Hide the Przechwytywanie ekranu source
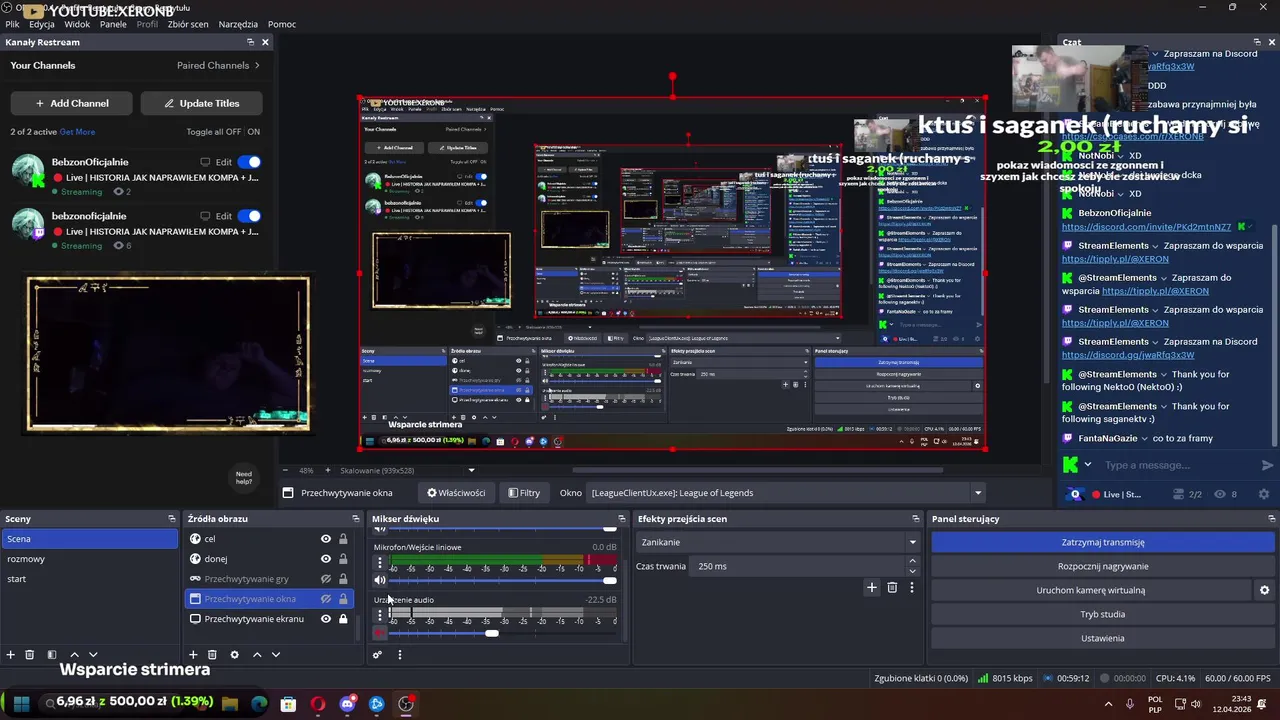 point(325,619)
